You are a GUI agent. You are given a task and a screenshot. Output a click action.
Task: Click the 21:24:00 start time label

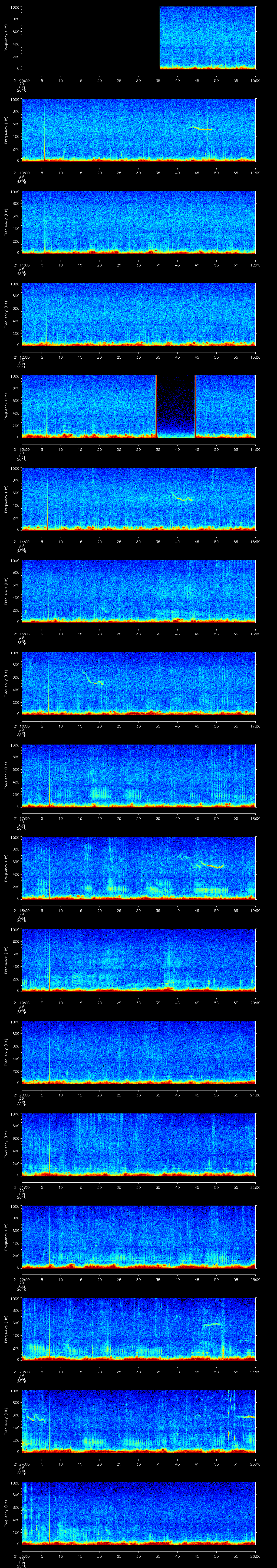point(21,1464)
